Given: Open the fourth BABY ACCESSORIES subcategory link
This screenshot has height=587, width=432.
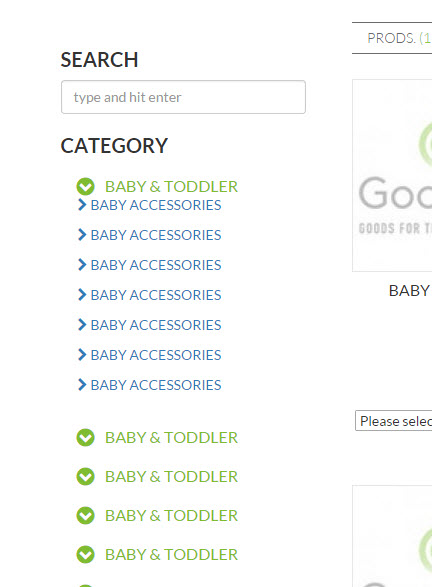Looking at the screenshot, I should 156,295.
